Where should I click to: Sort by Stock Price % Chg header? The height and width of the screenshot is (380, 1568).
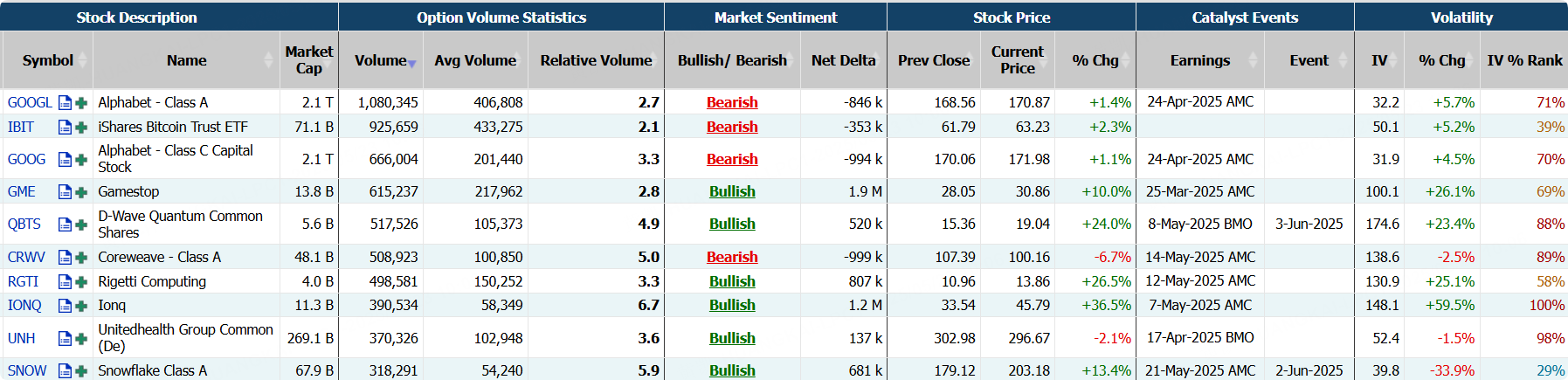point(1095,60)
